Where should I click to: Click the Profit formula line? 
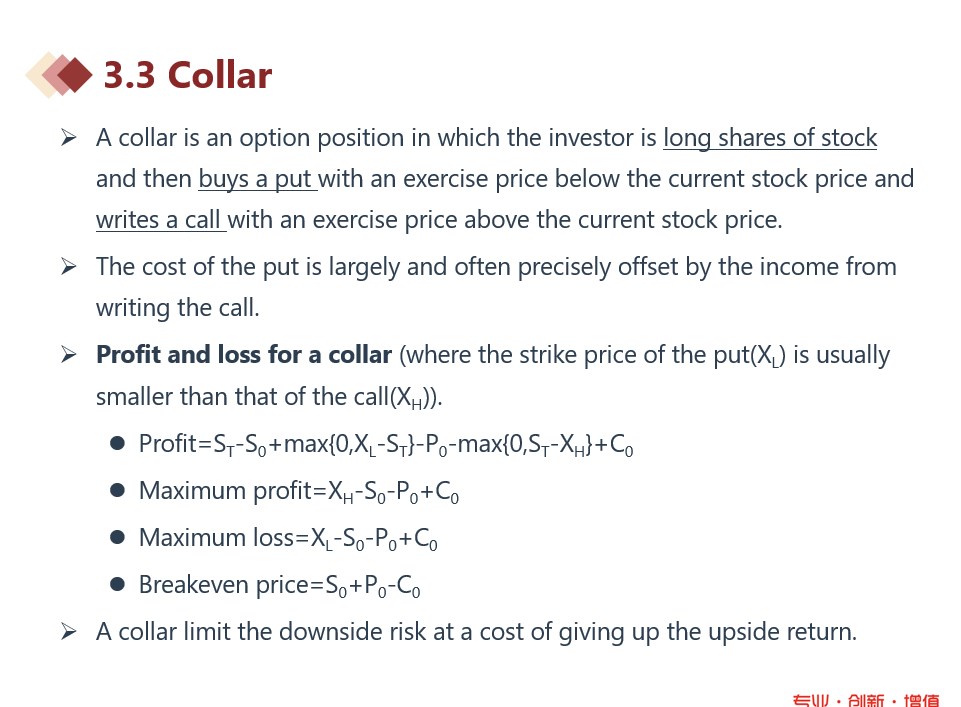(x=386, y=444)
